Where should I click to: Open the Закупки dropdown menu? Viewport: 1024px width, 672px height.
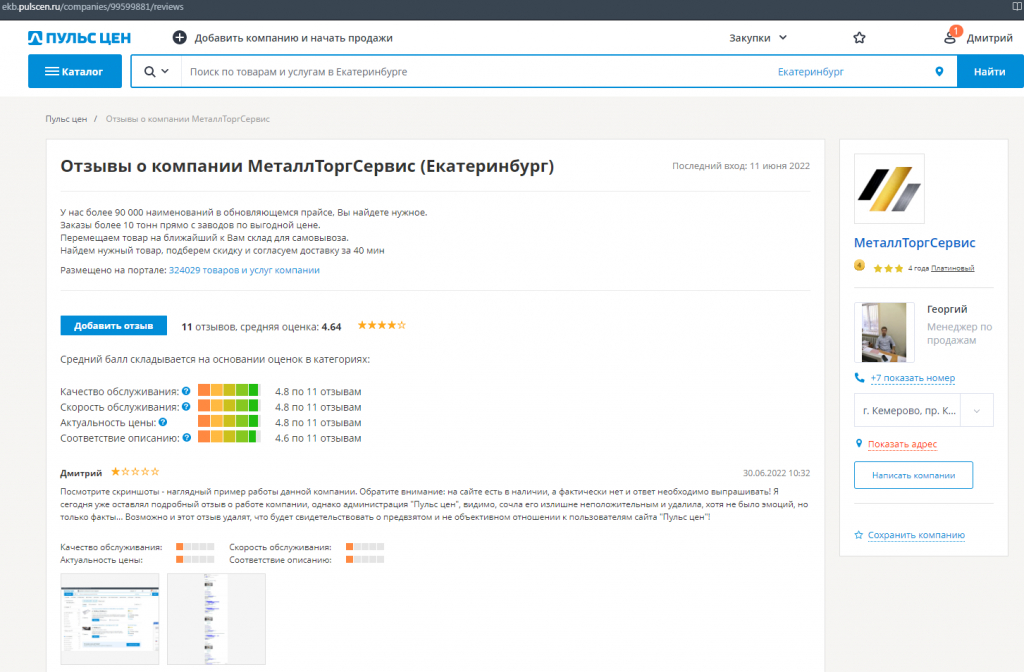[x=758, y=38]
